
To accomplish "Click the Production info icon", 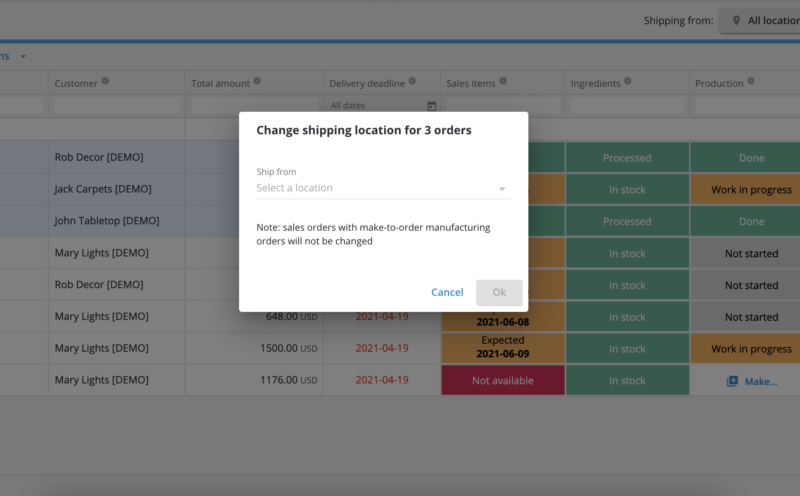I will click(x=751, y=81).
